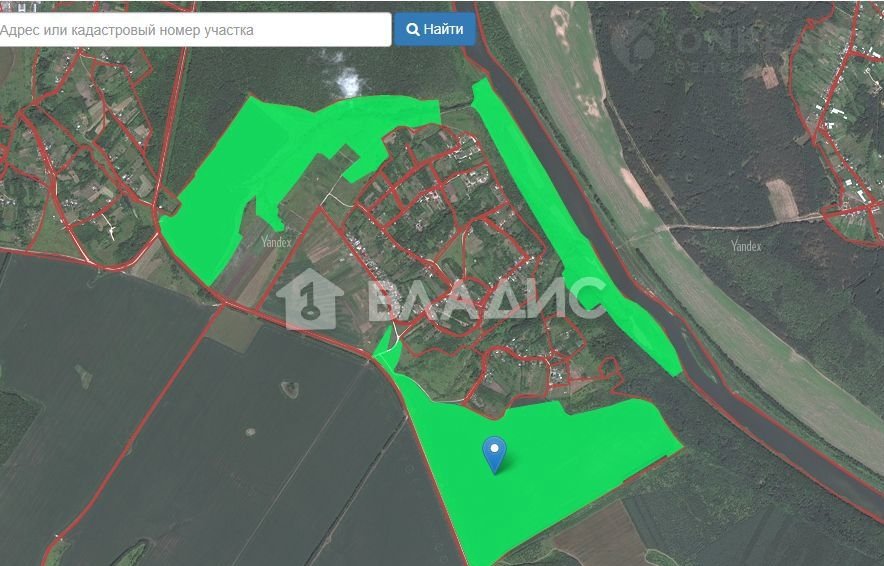This screenshot has height=566, width=884.
Task: Click the brown field in the bottom-right corner
Action: coord(600,540)
